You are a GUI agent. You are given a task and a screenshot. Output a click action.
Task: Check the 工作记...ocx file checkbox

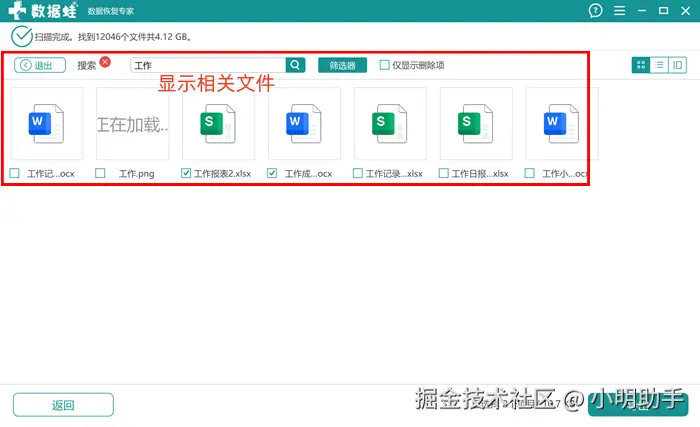(15, 173)
